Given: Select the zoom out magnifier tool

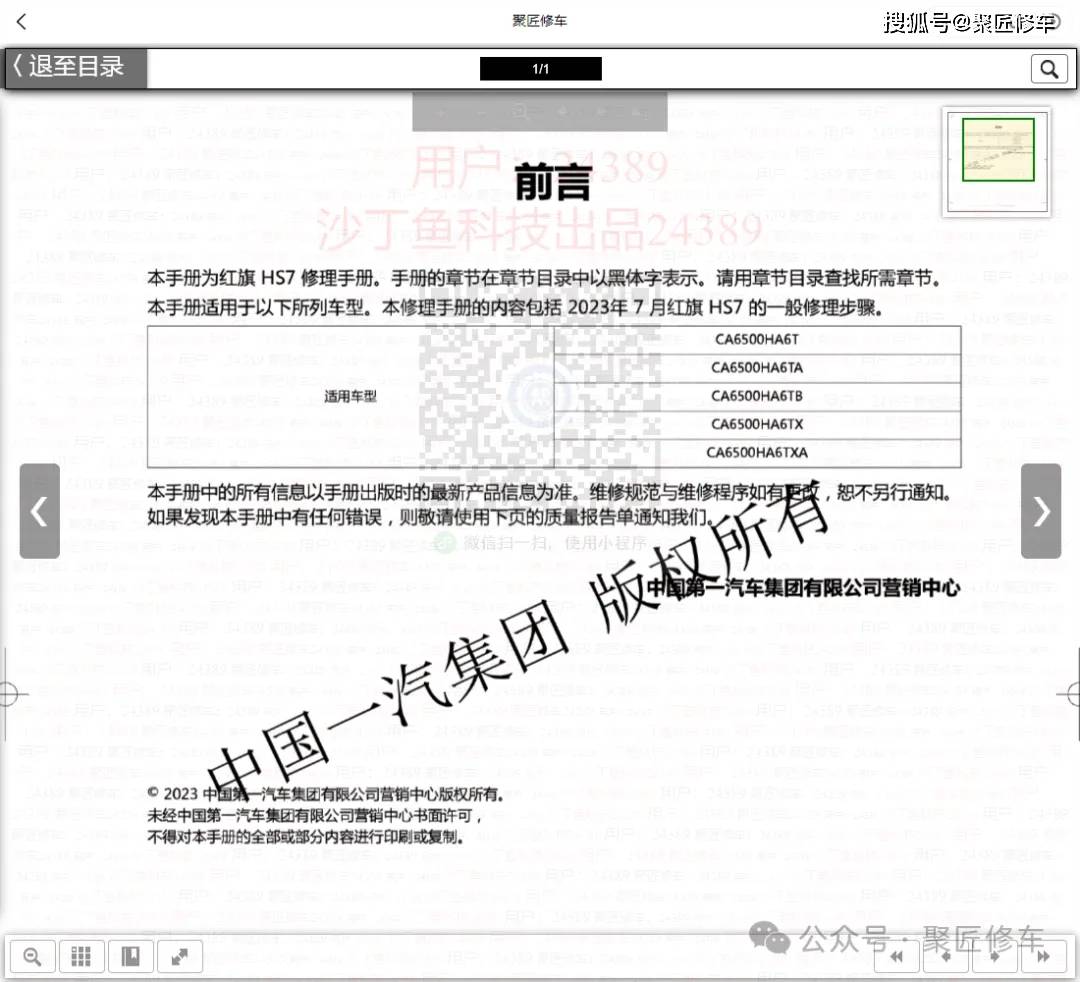Looking at the screenshot, I should (x=31, y=957).
